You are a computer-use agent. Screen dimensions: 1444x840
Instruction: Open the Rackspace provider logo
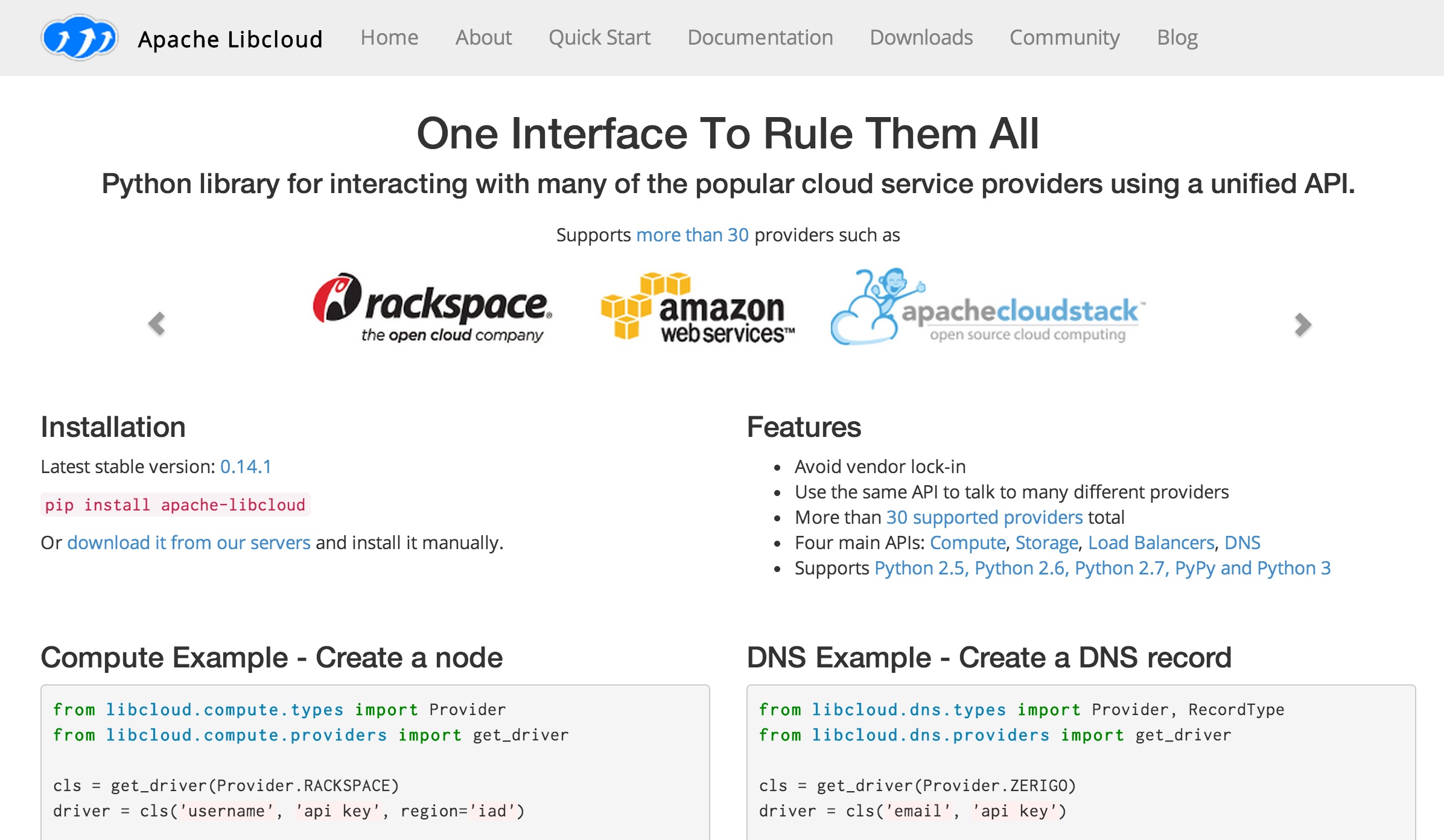tap(432, 308)
